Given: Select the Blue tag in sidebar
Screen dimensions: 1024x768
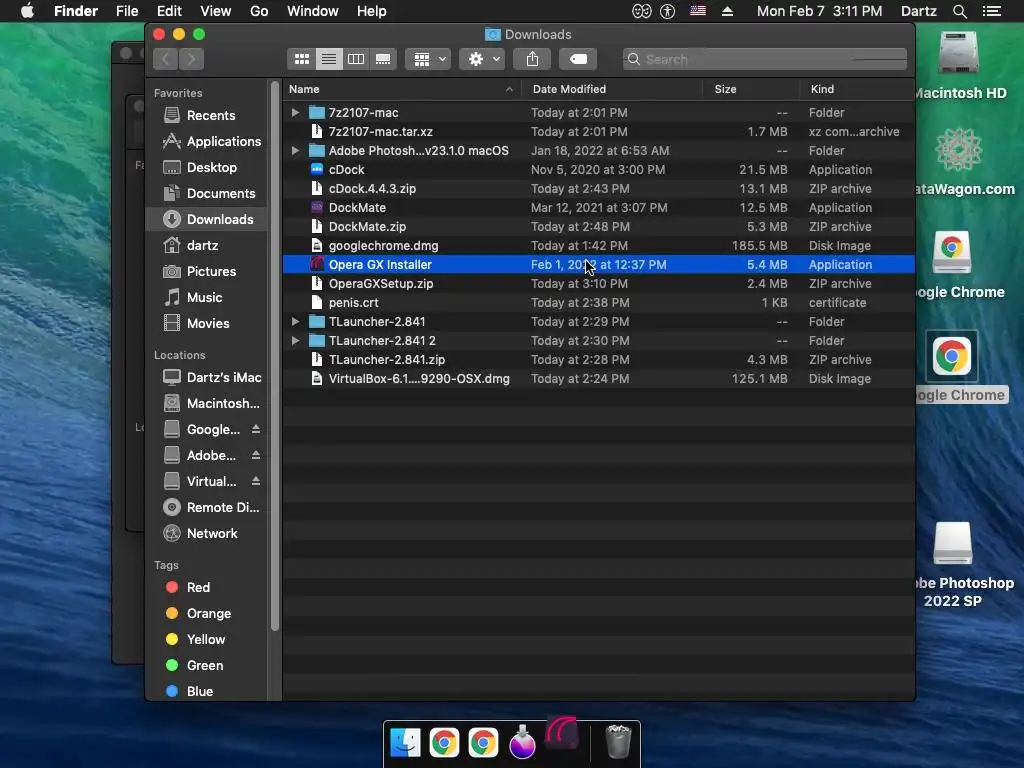Looking at the screenshot, I should tap(208, 691).
